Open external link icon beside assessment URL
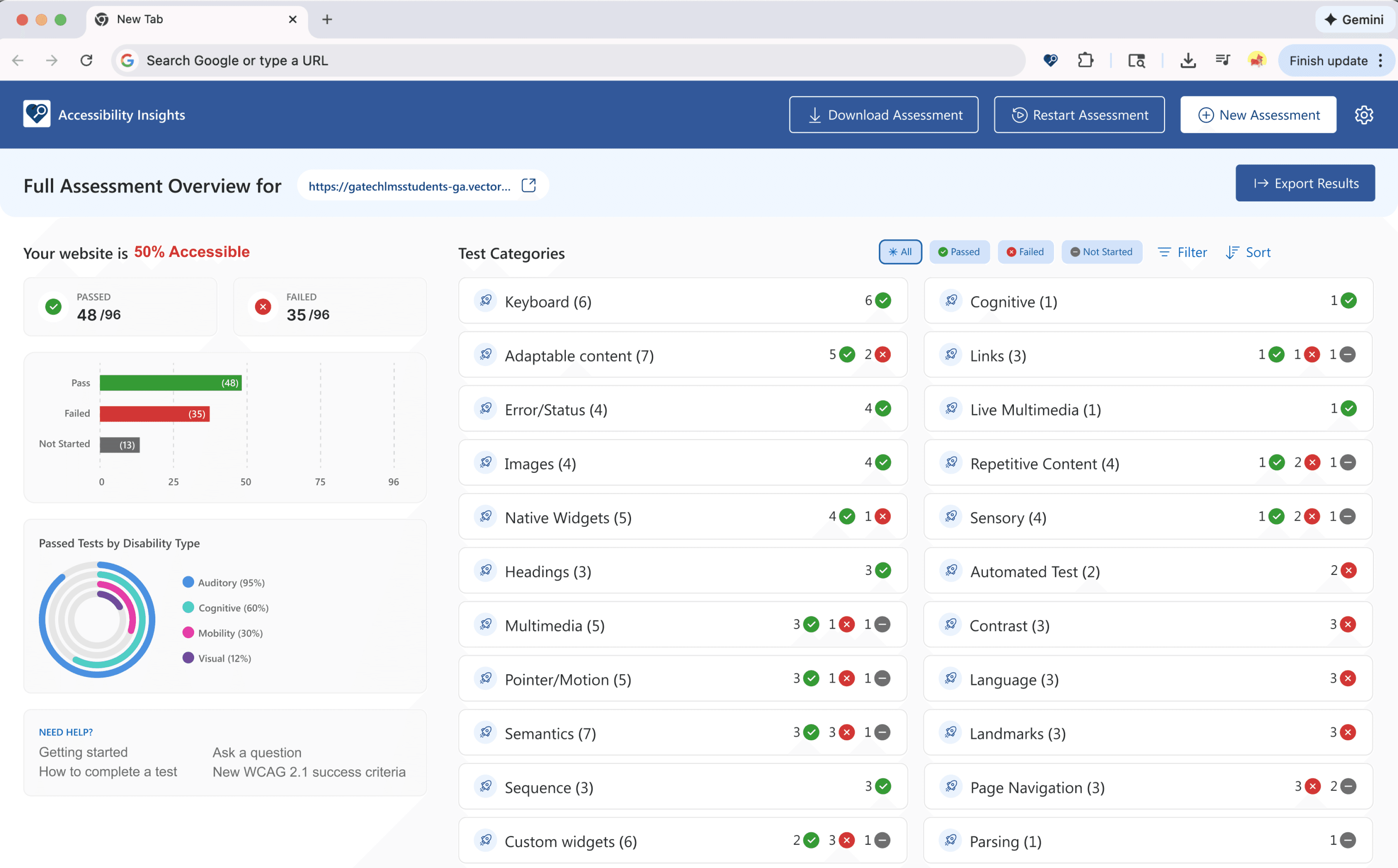The width and height of the screenshot is (1398, 868). click(x=528, y=186)
